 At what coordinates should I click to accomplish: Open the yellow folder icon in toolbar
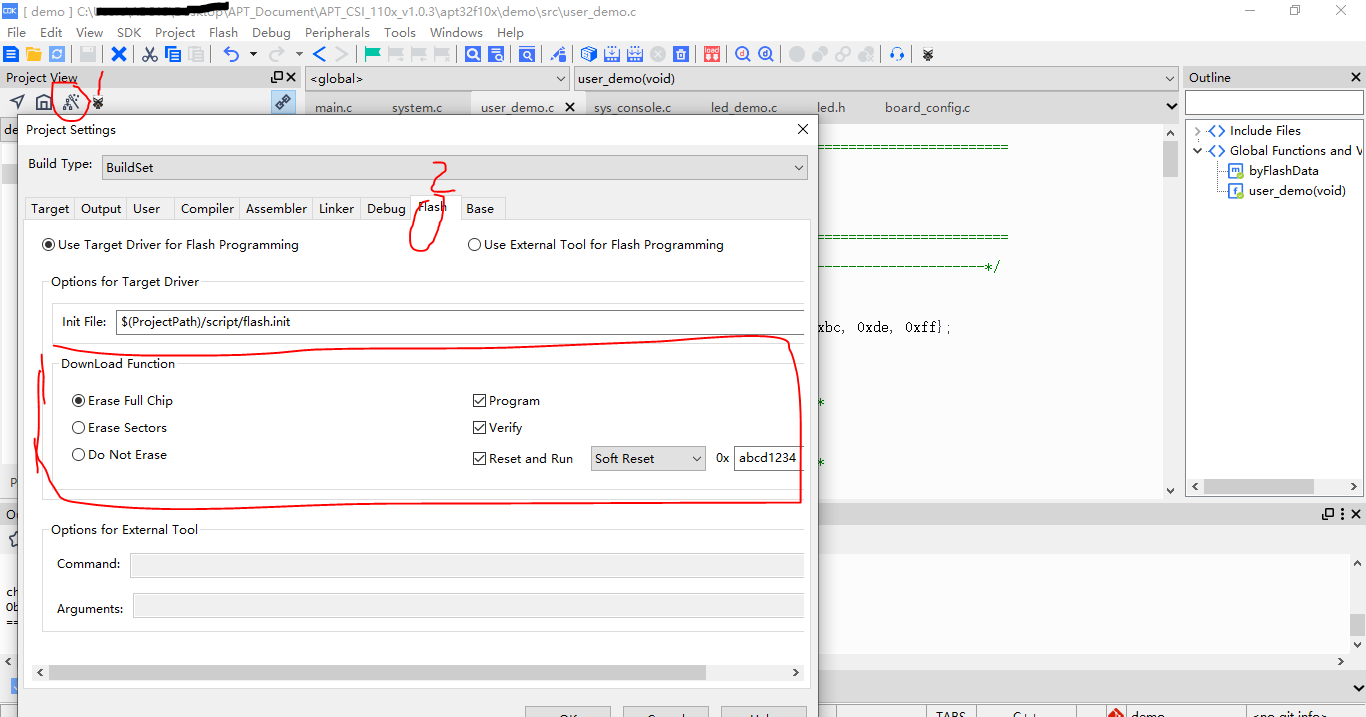[x=33, y=54]
